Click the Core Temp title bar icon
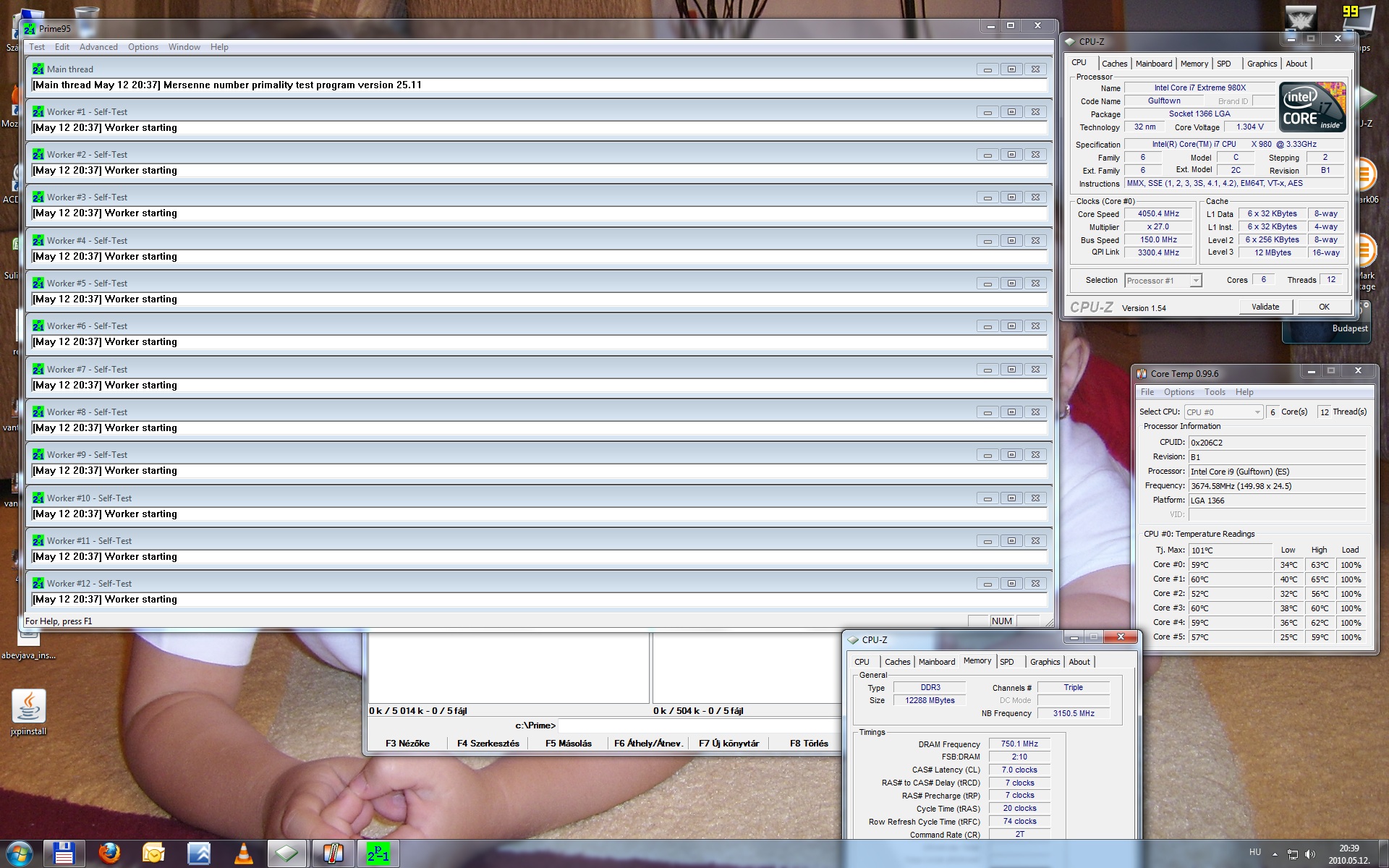This screenshot has height=868, width=1389. [x=1142, y=374]
